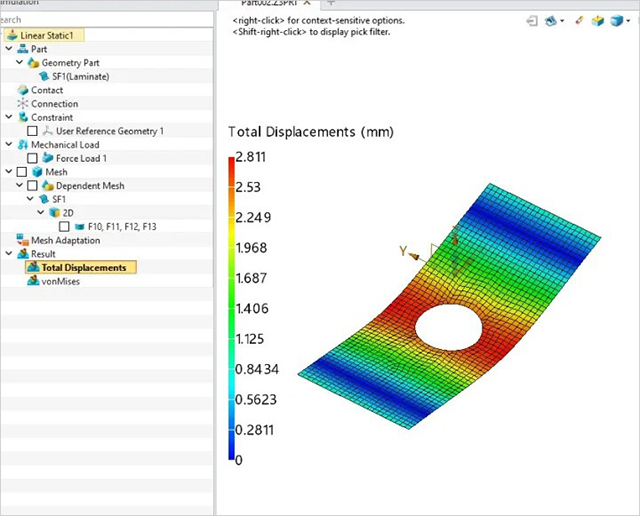This screenshot has height=516, width=640.
Task: Click the Mesh Adaptation icon
Action: tap(23, 240)
